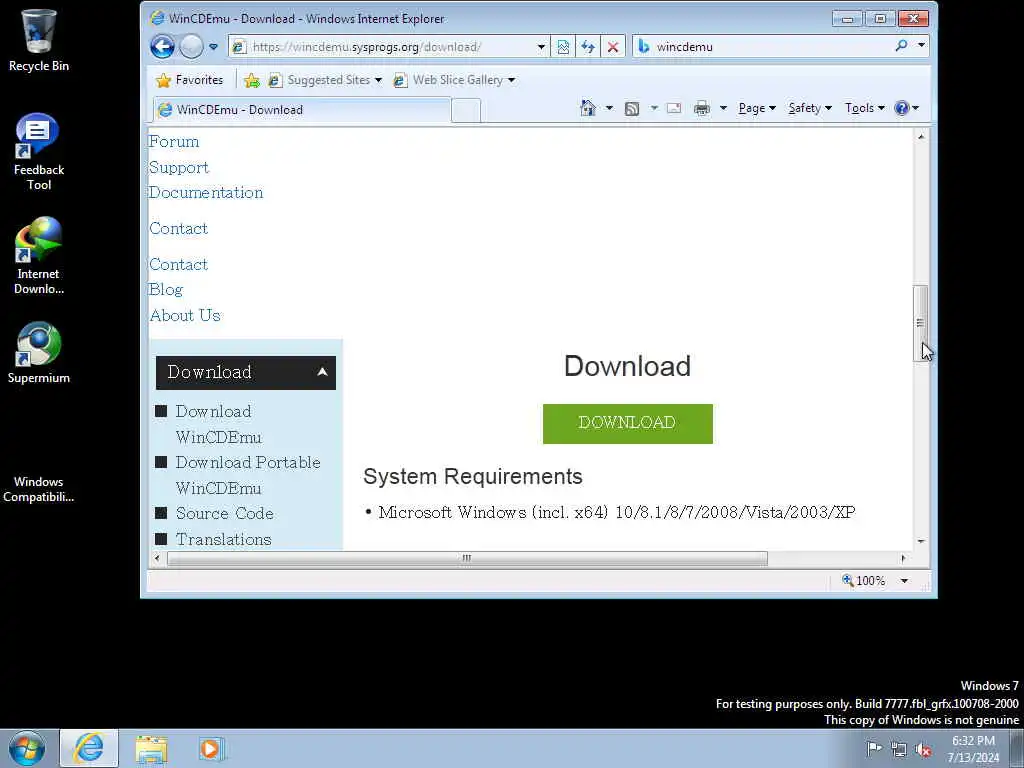Click the Internet Explorer back arrow

coord(162,46)
